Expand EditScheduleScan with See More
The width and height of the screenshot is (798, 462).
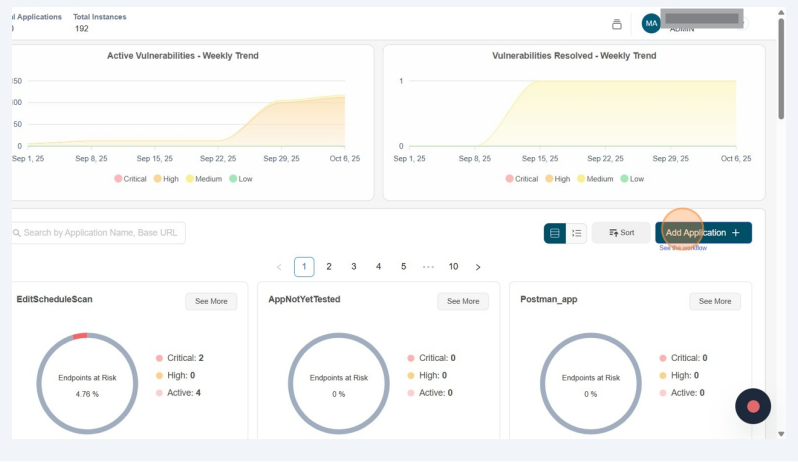[x=211, y=301]
